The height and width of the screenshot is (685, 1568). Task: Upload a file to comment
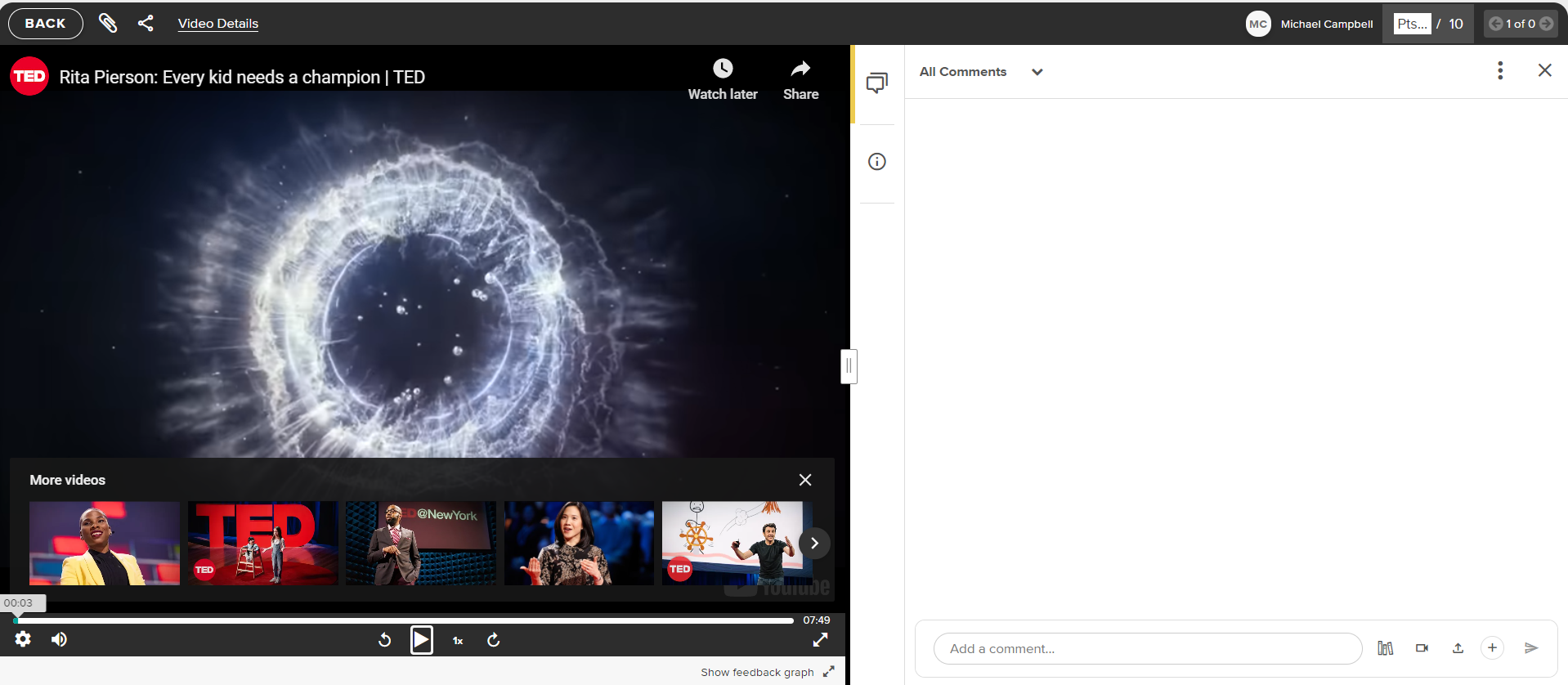click(1458, 648)
